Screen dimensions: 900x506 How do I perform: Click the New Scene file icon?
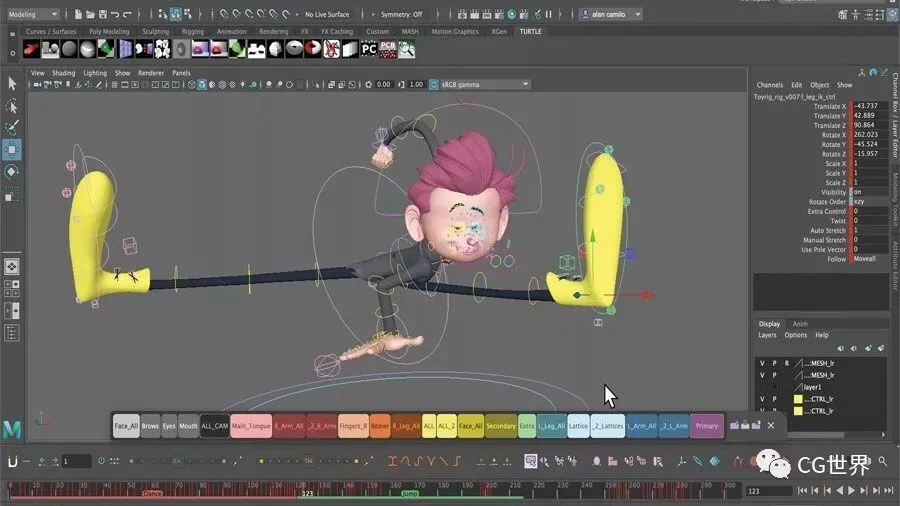[x=78, y=14]
